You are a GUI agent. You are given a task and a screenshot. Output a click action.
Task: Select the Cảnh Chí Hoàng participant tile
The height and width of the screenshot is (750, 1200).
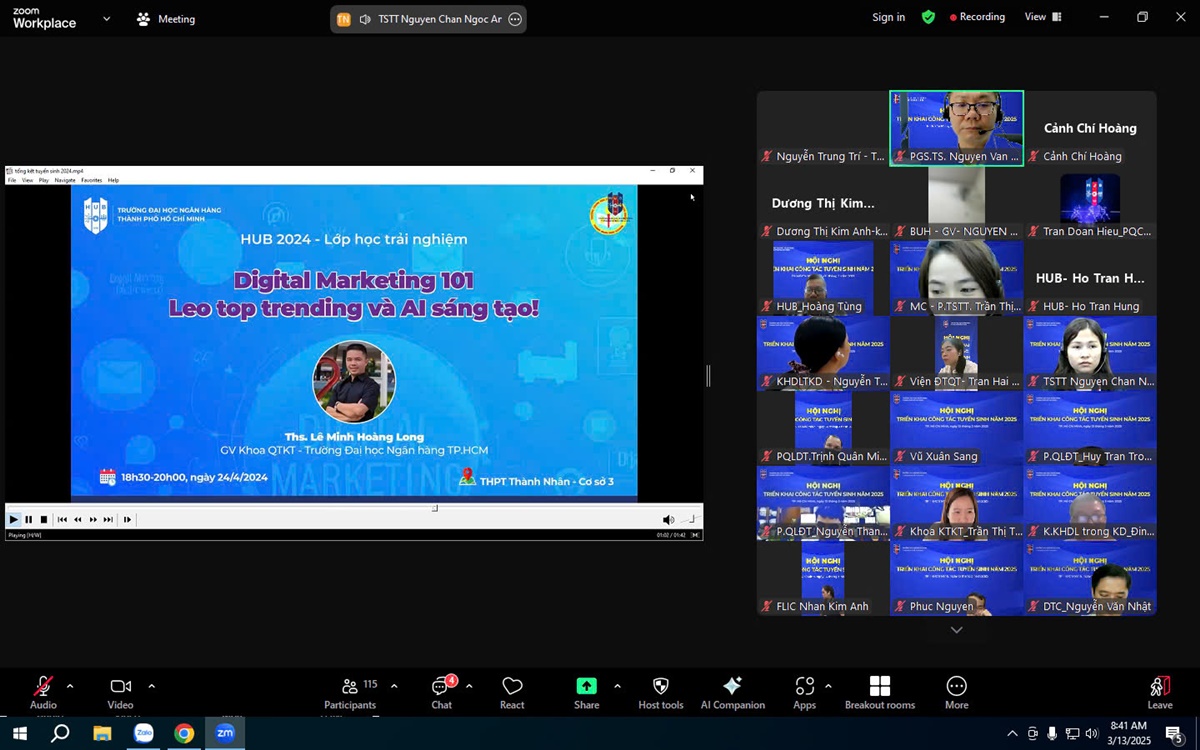1090,128
